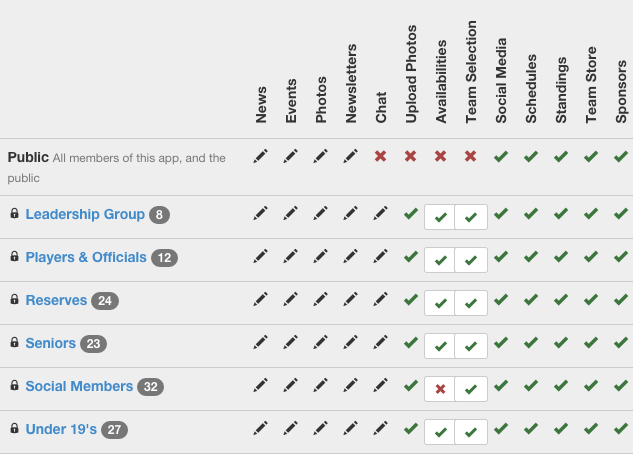633x454 pixels.
Task: Edit Newsletters permission for Seniors
Action: coord(350,342)
